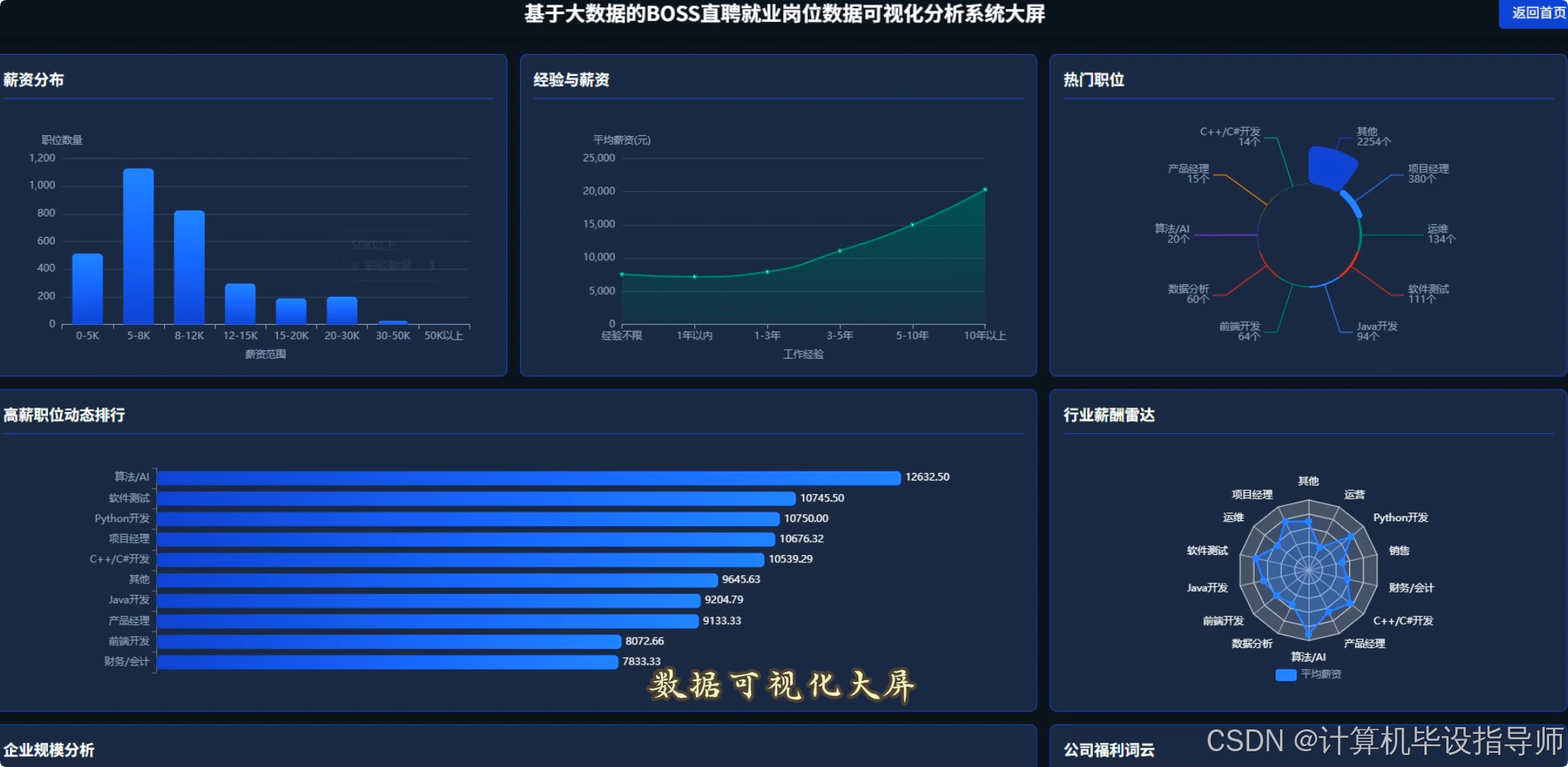Viewport: 1568px width, 767px height.
Task: Click the 运维 134个 pie label
Action: 1442,234
